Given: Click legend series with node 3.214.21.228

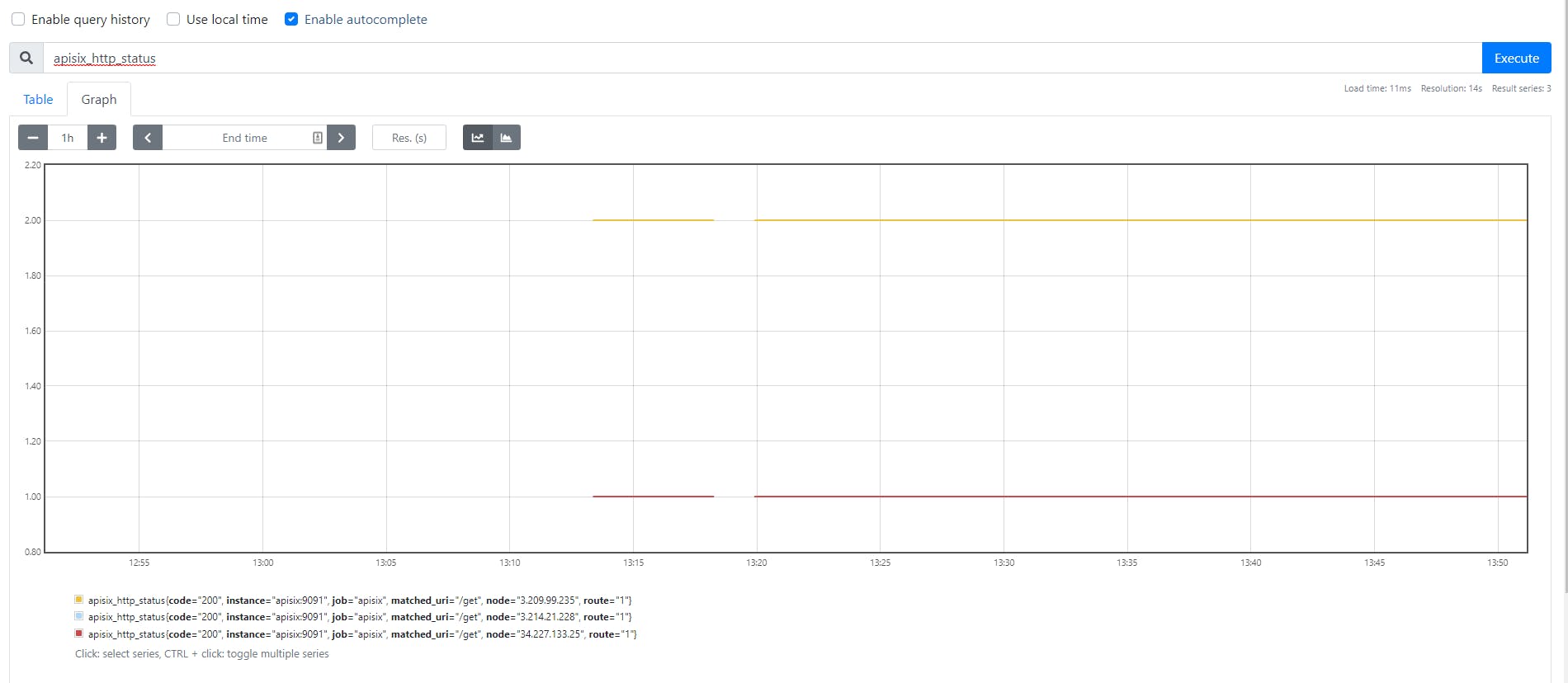Looking at the screenshot, I should tap(360, 617).
